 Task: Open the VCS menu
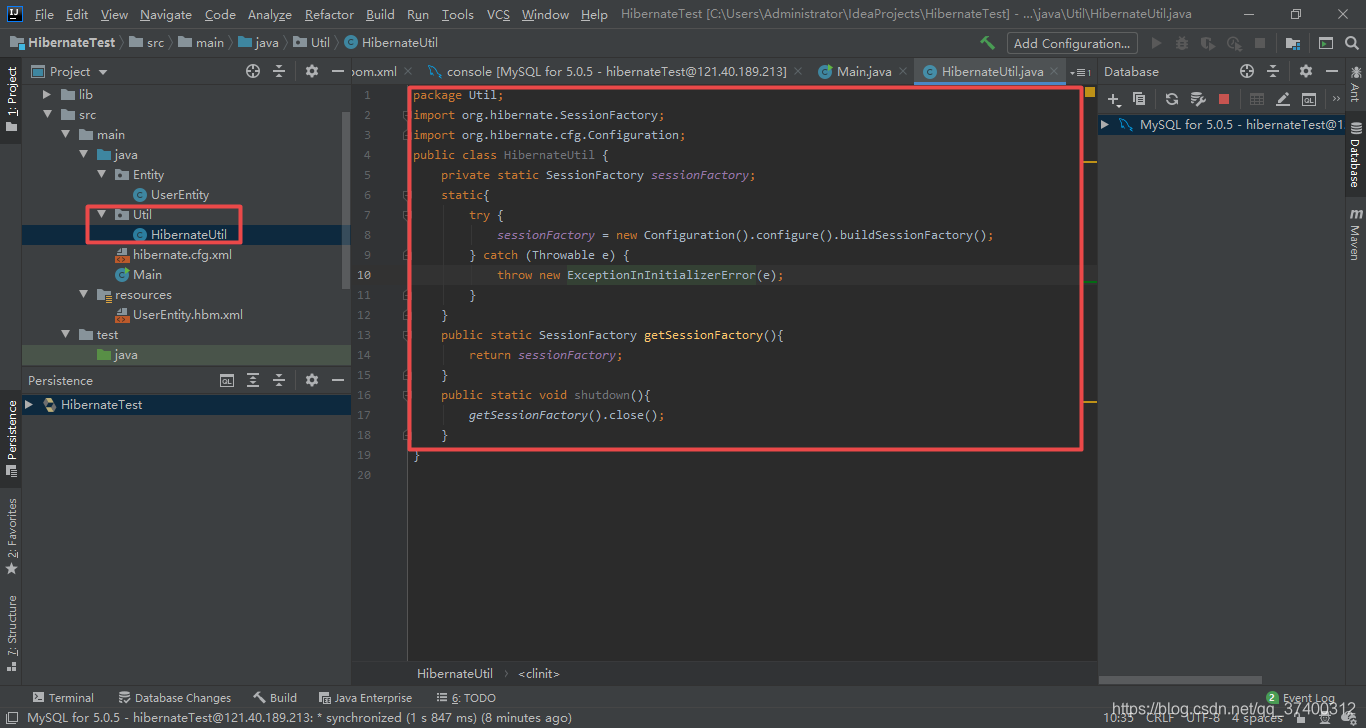click(x=498, y=14)
